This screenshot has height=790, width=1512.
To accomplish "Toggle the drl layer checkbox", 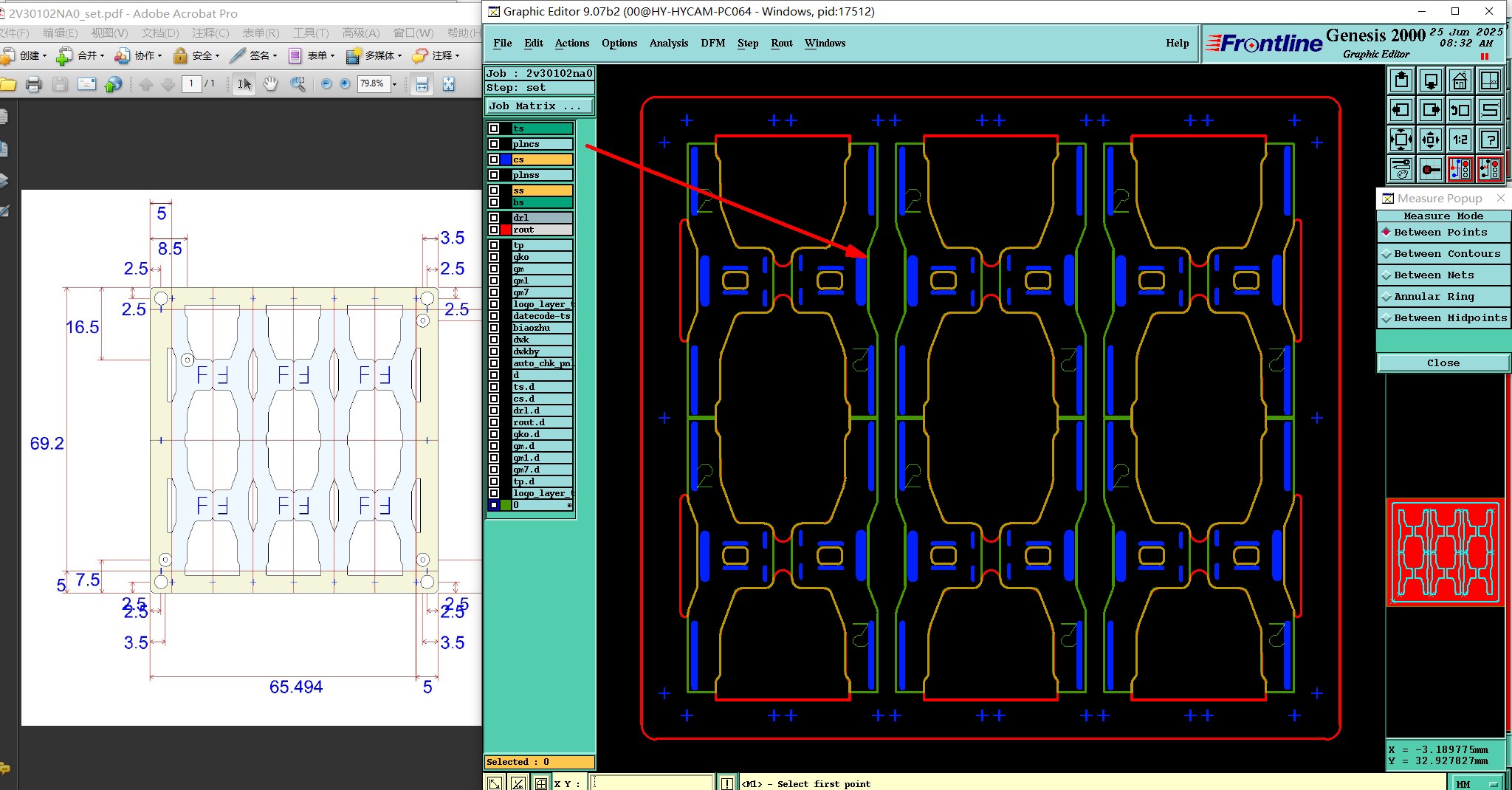I will (x=494, y=218).
